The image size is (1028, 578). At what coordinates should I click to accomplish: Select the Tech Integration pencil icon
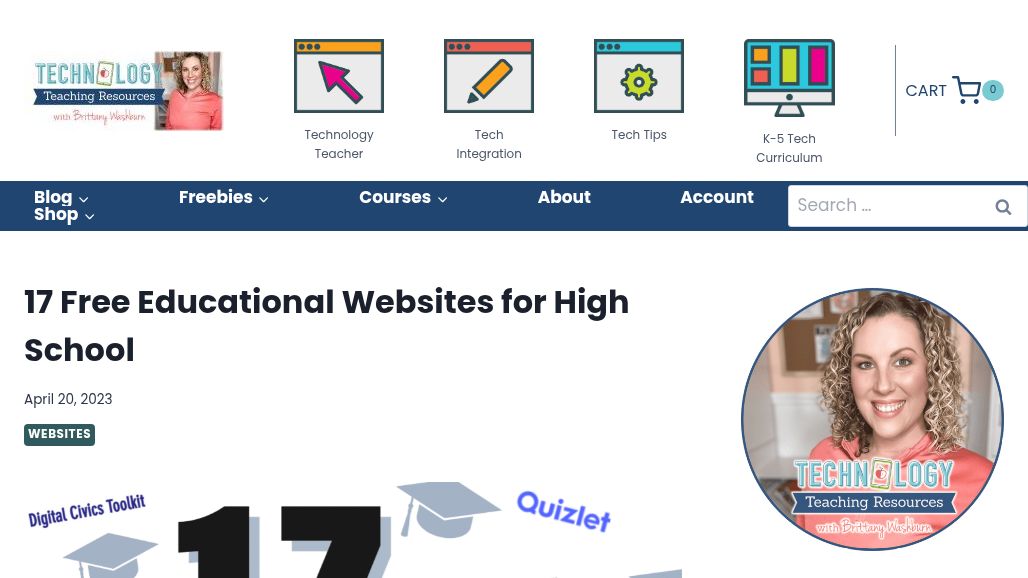click(x=489, y=76)
